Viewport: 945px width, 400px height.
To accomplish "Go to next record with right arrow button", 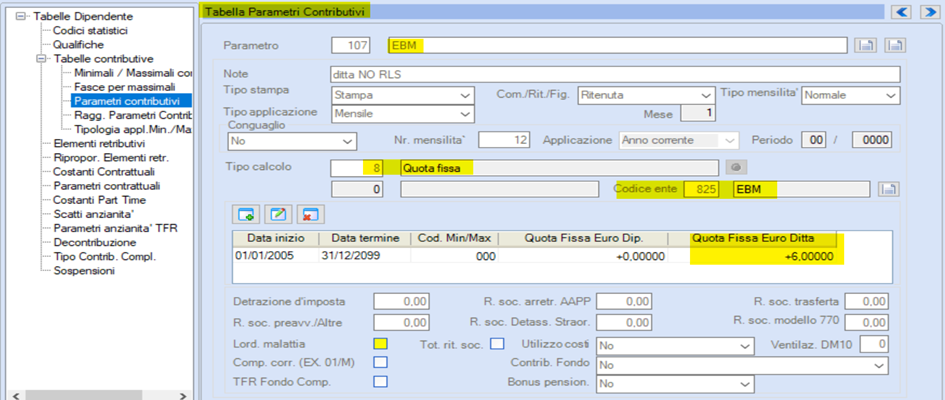I will pyautogui.click(x=931, y=11).
